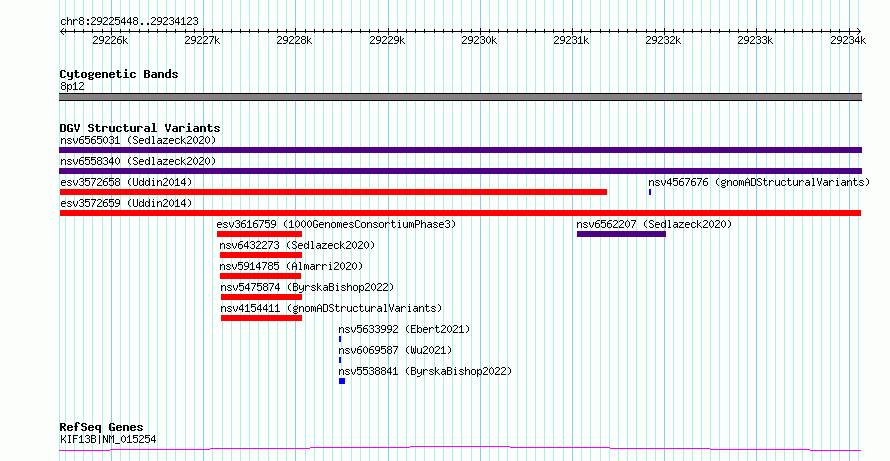Click the Cytogenetic Bands track heading
The image size is (890, 461).
pyautogui.click(x=119, y=74)
